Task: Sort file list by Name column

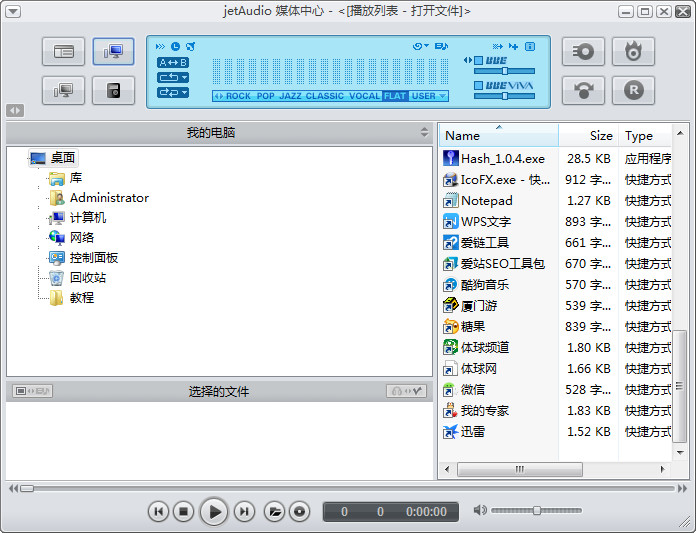Action: 499,135
